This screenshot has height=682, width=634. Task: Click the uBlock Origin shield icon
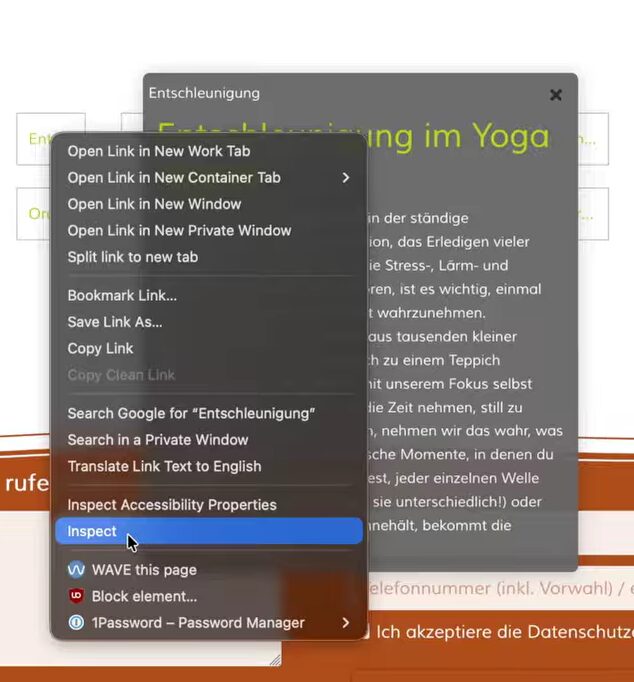click(x=76, y=596)
